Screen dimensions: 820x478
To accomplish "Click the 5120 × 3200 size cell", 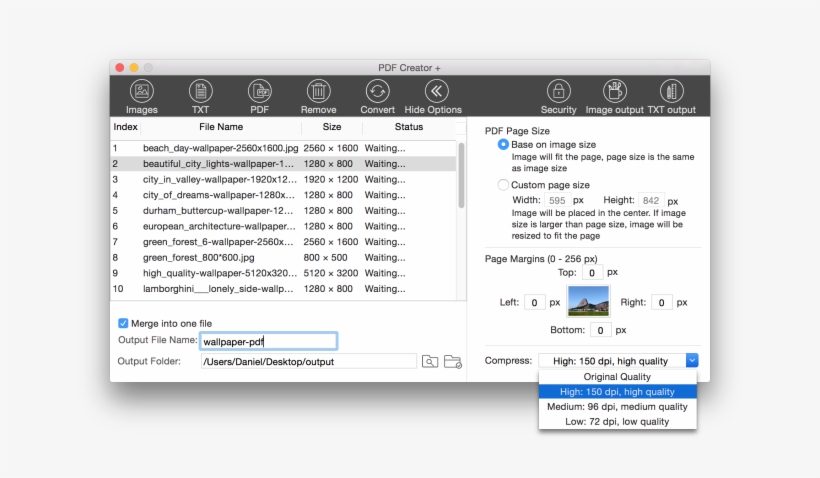I will click(331, 273).
